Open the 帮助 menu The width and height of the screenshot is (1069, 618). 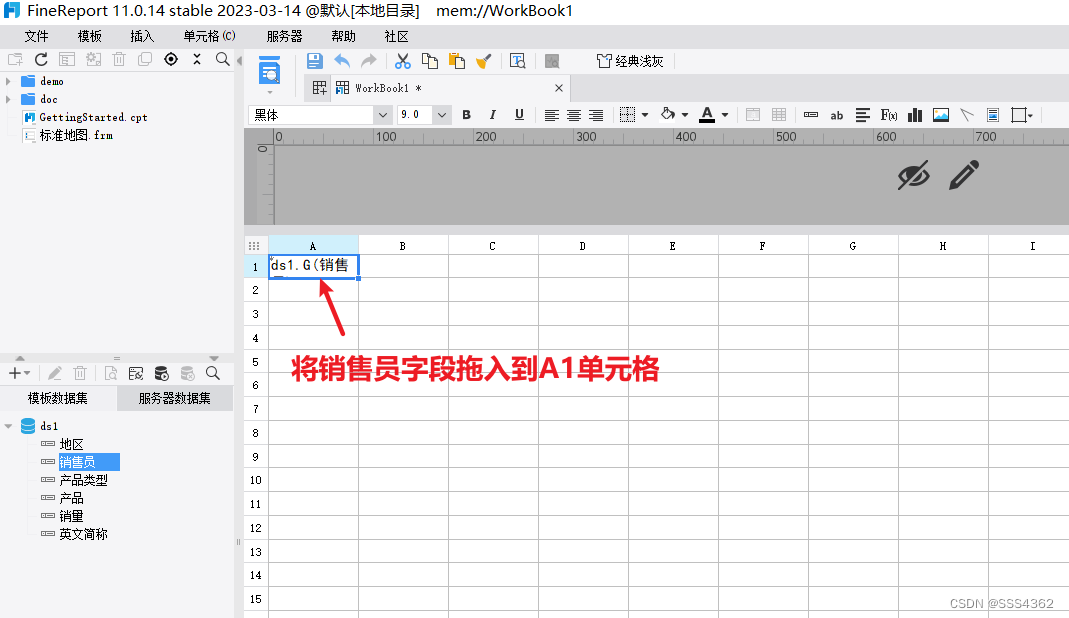point(343,36)
